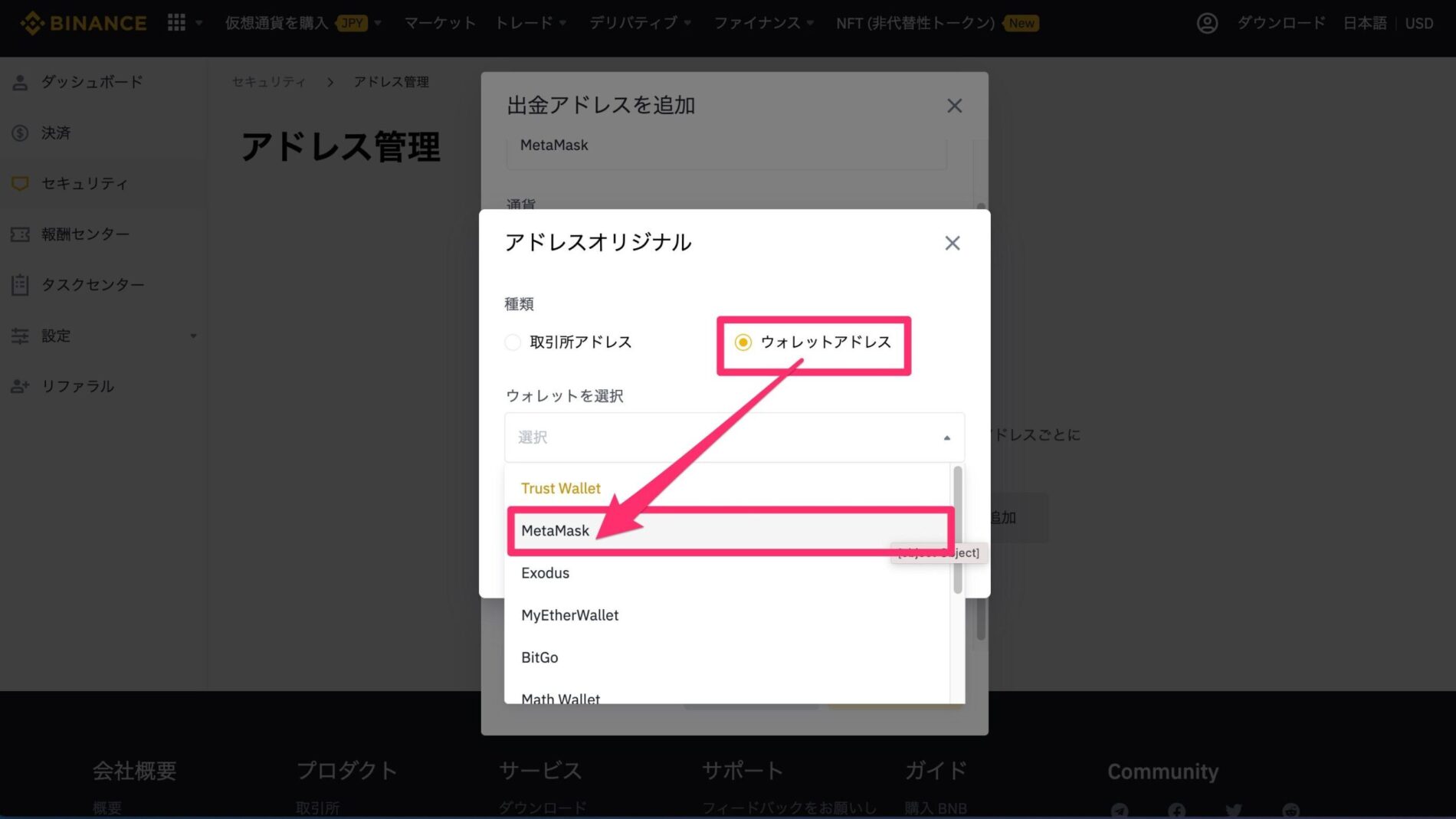The width and height of the screenshot is (1456, 819).
Task: Open 報酬センター in the sidebar
Action: 85,234
